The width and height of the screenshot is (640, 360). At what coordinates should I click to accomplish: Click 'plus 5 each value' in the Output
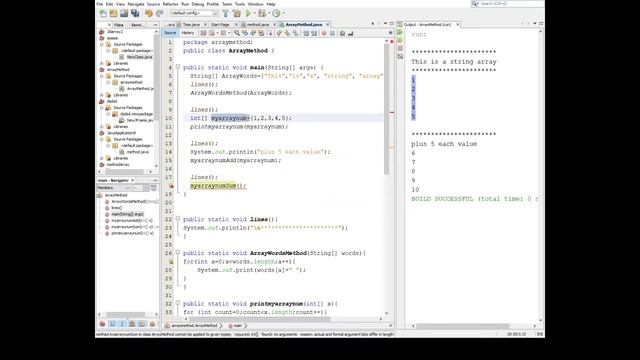[444, 144]
